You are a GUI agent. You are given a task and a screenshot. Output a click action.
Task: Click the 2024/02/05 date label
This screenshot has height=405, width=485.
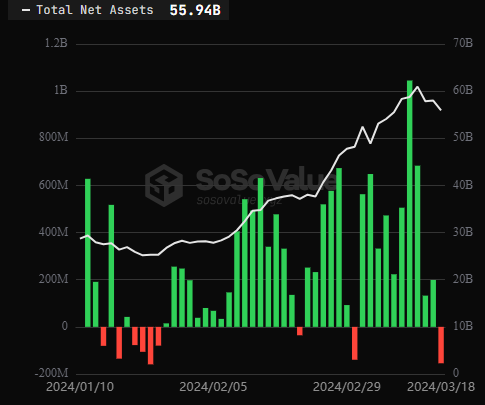213,387
